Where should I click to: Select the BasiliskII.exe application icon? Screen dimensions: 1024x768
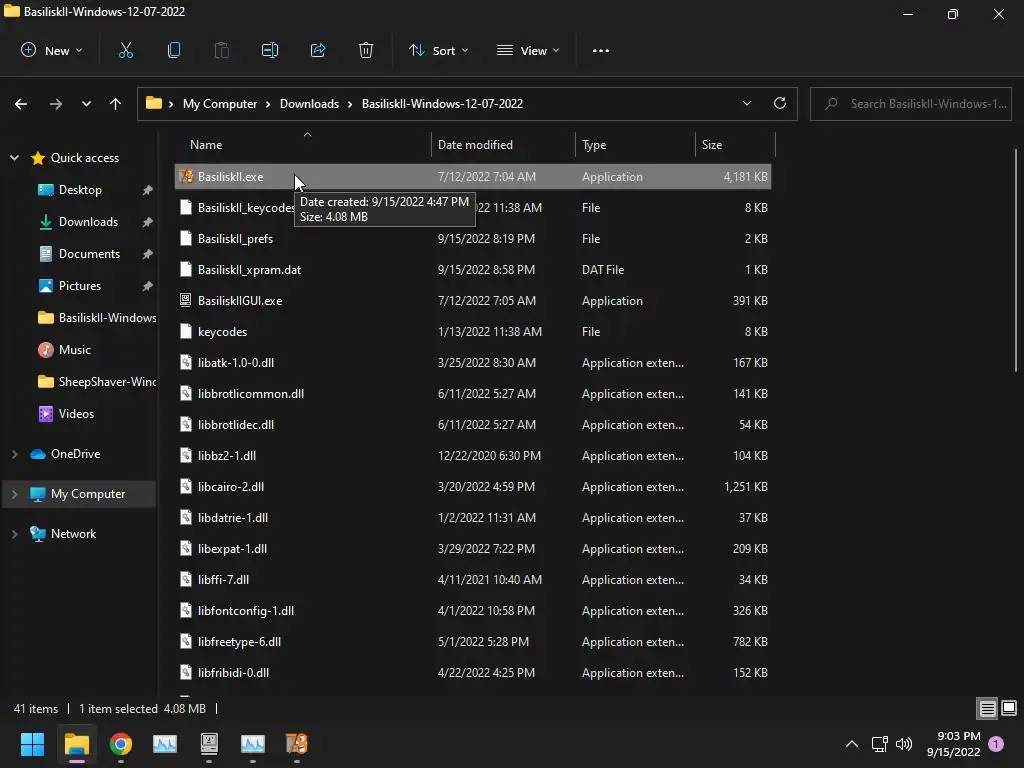(186, 176)
